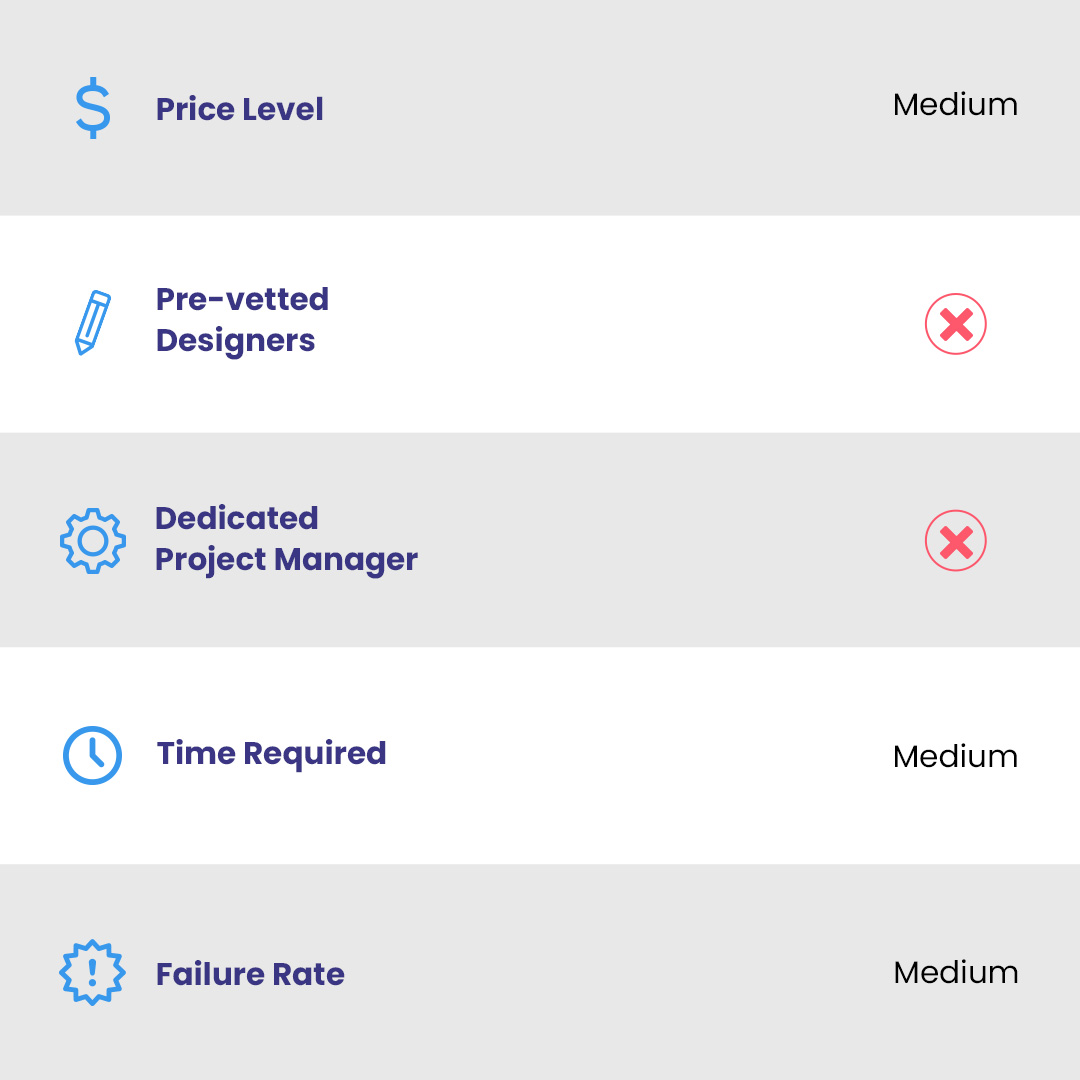Click the word "Rate"
The image size is (1080, 1080).
point(308,974)
